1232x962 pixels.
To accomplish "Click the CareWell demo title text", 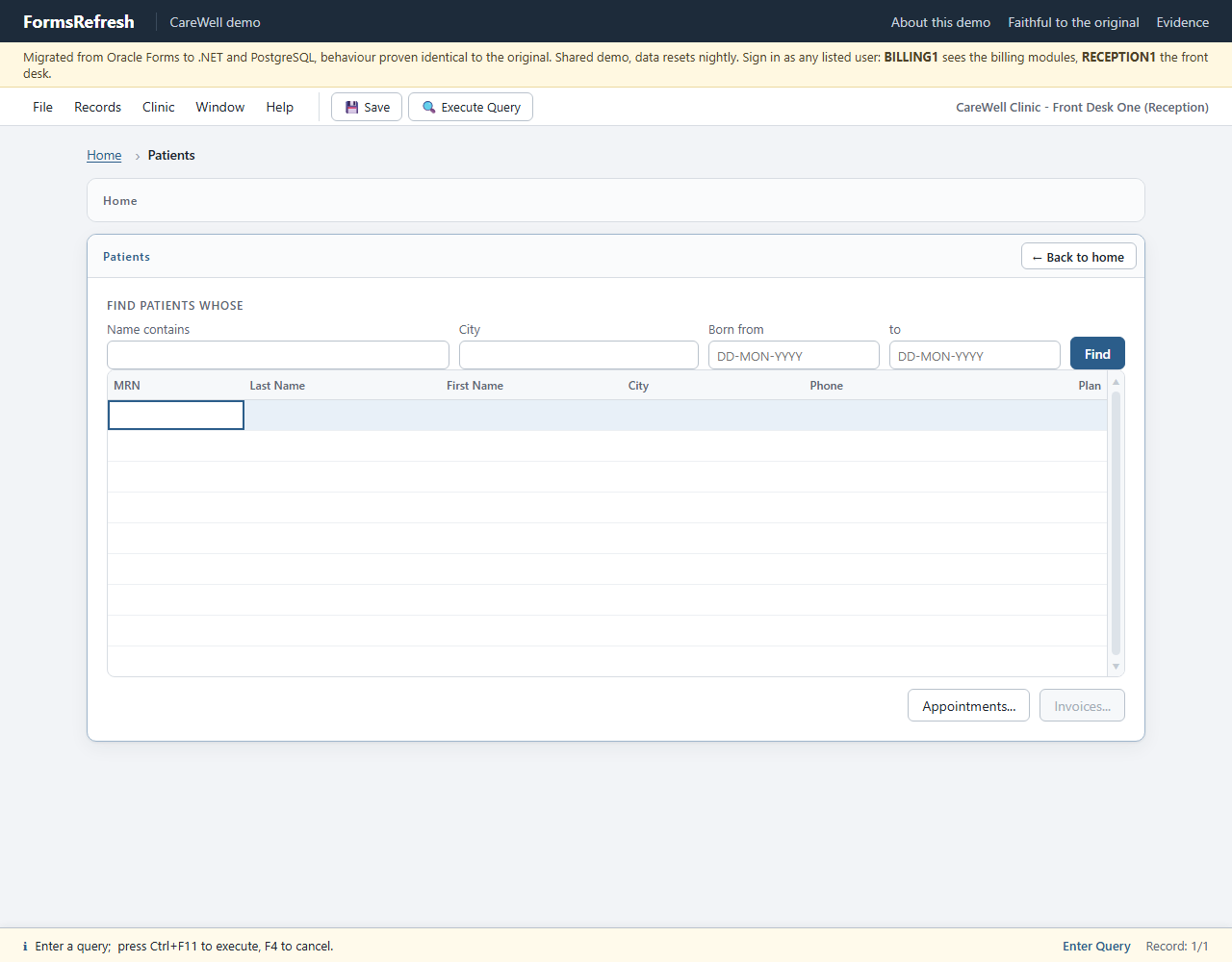I will pos(215,22).
